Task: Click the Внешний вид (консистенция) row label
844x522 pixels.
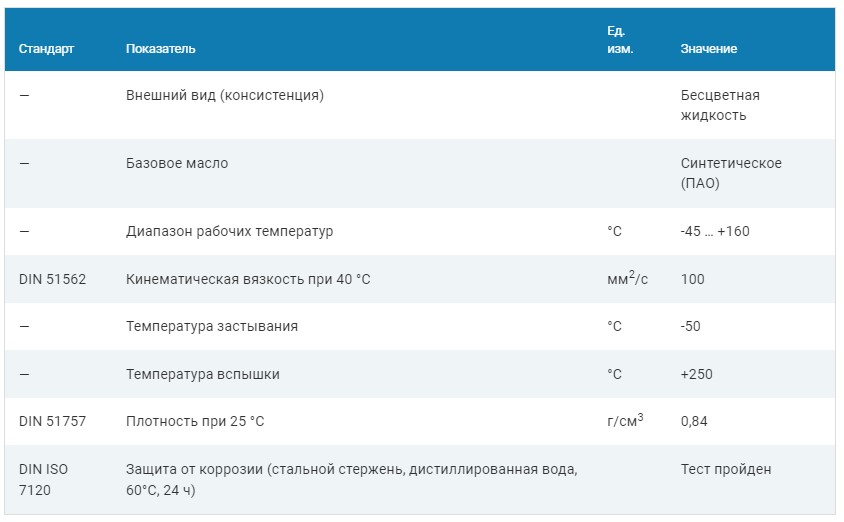Action: coord(225,95)
